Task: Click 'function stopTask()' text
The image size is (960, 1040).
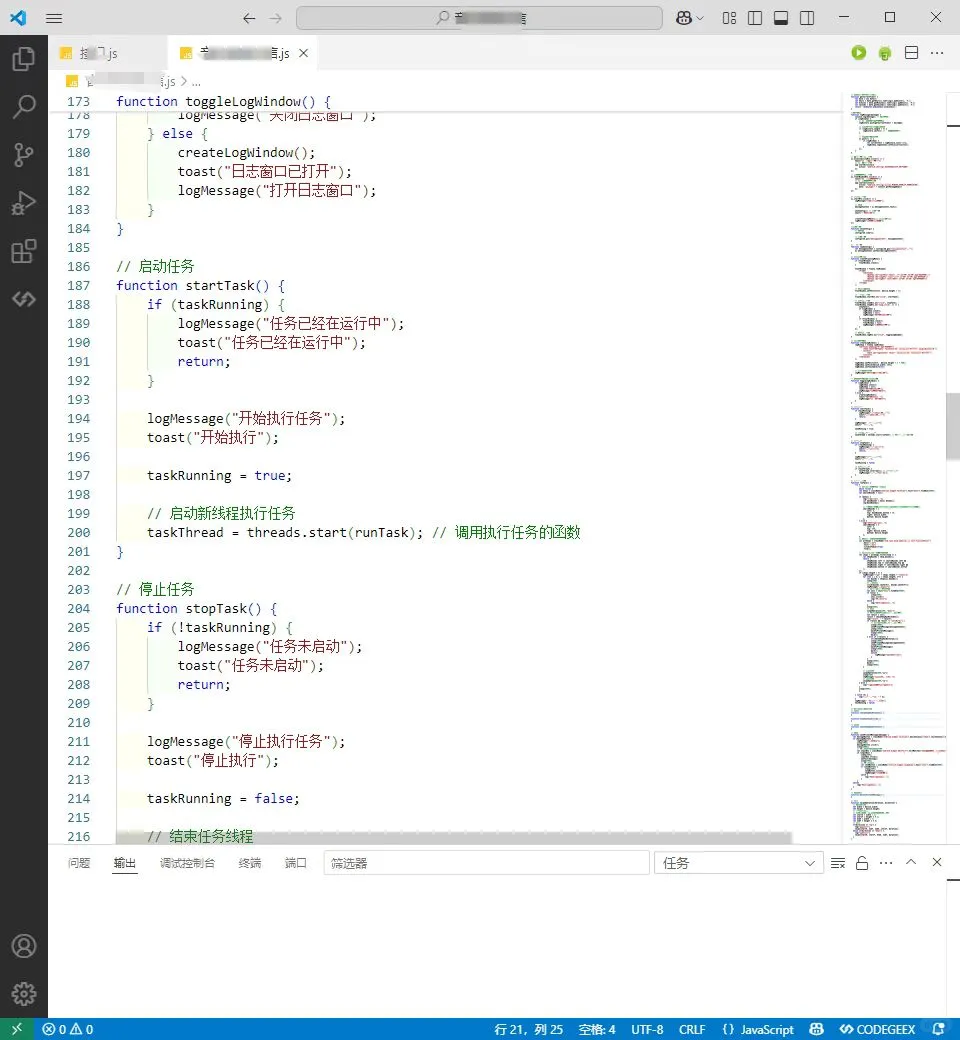Action: [x=189, y=608]
